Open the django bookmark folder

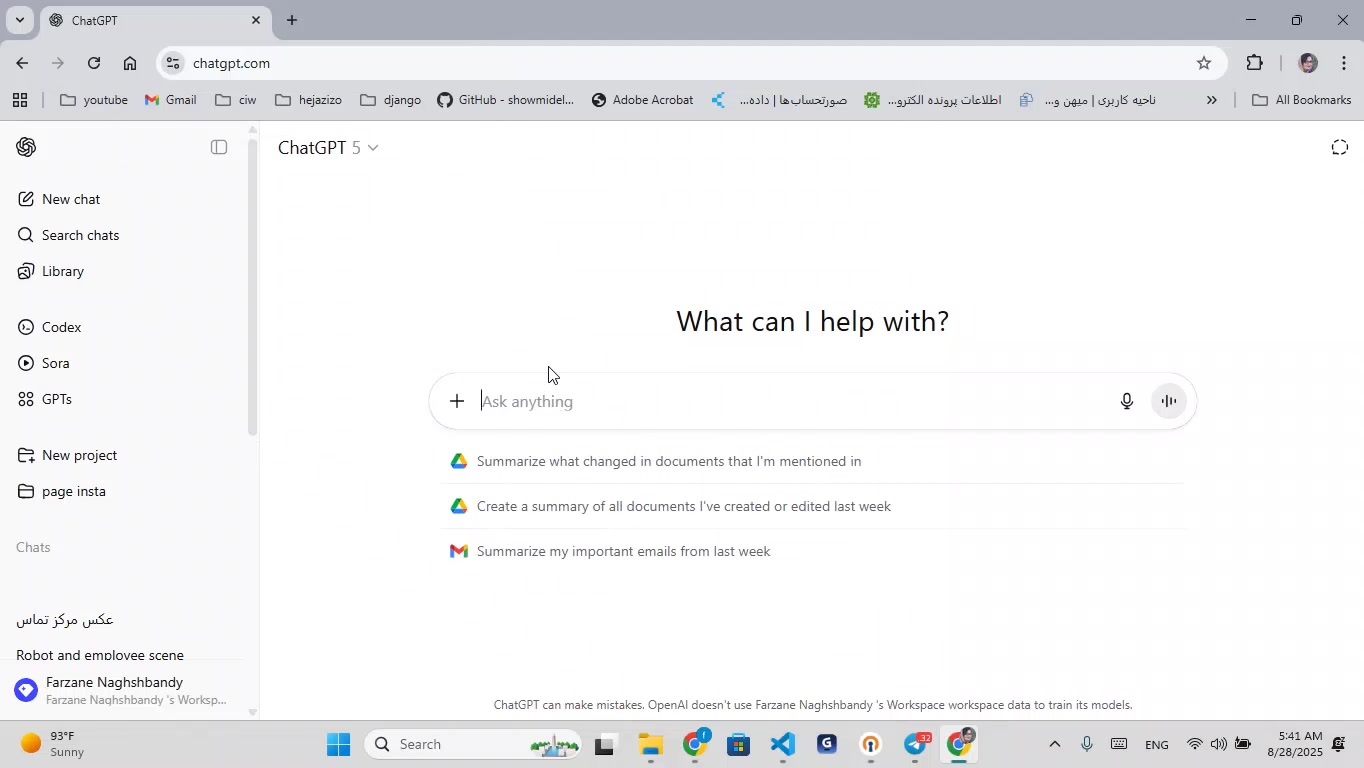[x=390, y=100]
